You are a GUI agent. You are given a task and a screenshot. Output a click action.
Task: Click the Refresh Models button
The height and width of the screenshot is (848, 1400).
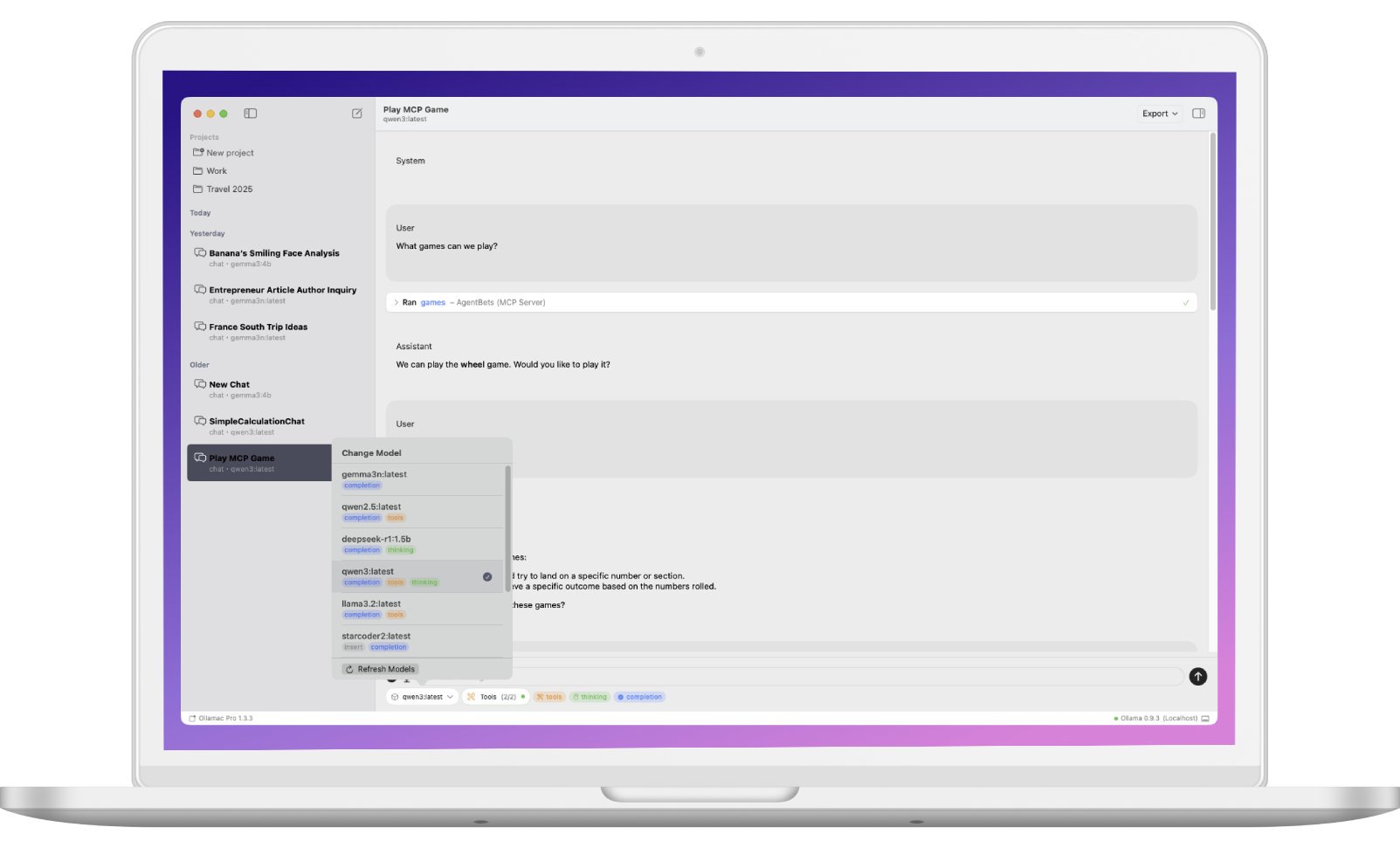[380, 669]
